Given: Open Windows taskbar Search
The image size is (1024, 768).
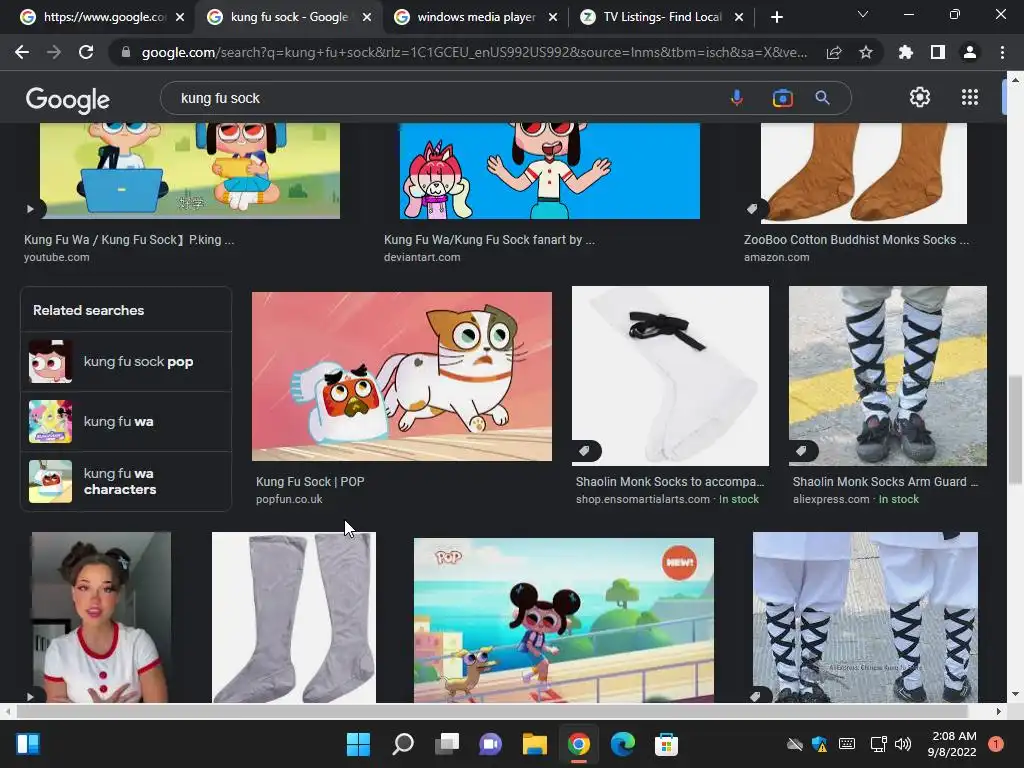Looking at the screenshot, I should coord(402,744).
